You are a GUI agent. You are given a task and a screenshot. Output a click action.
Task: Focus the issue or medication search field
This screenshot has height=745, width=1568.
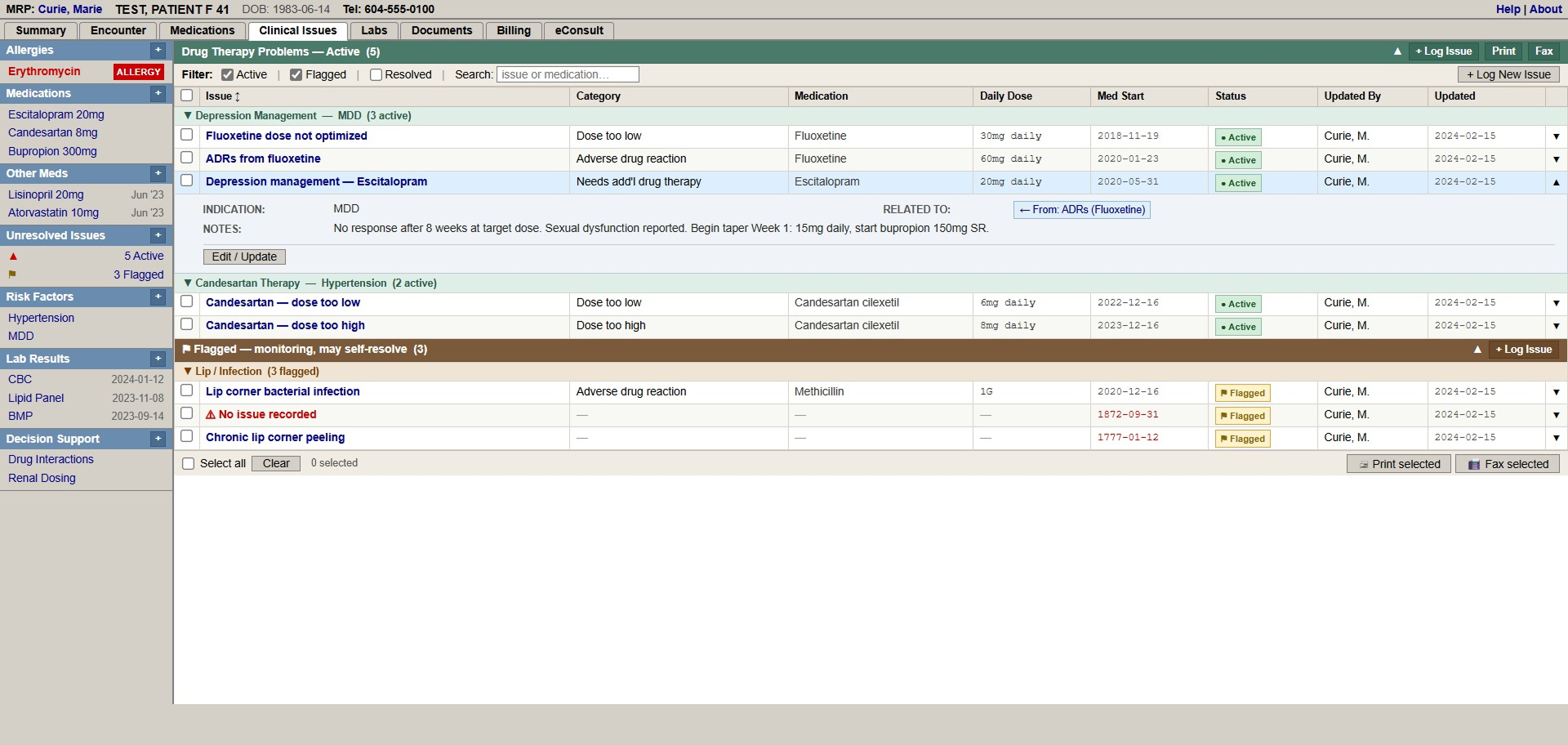tap(568, 75)
